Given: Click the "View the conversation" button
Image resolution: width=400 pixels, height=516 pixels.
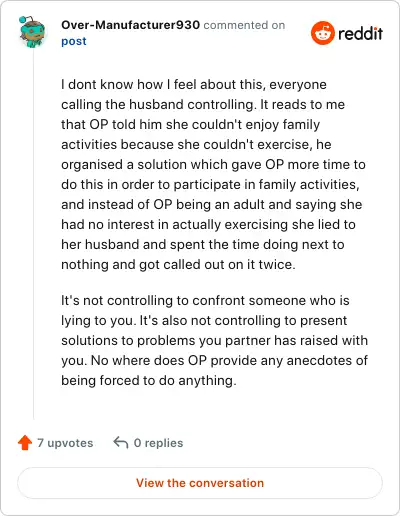Looking at the screenshot, I should (x=200, y=483).
